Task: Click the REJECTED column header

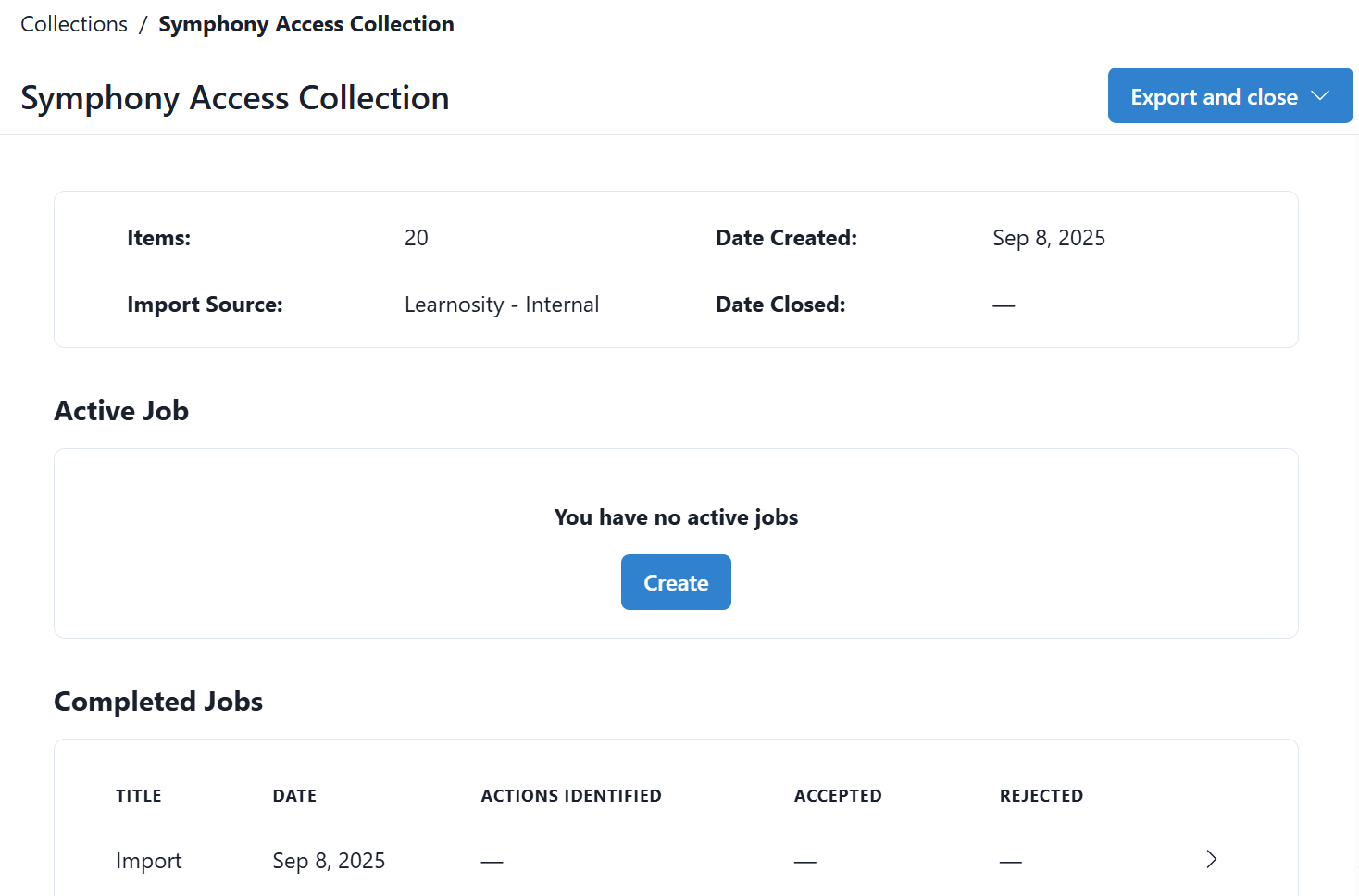Action: coord(1041,796)
